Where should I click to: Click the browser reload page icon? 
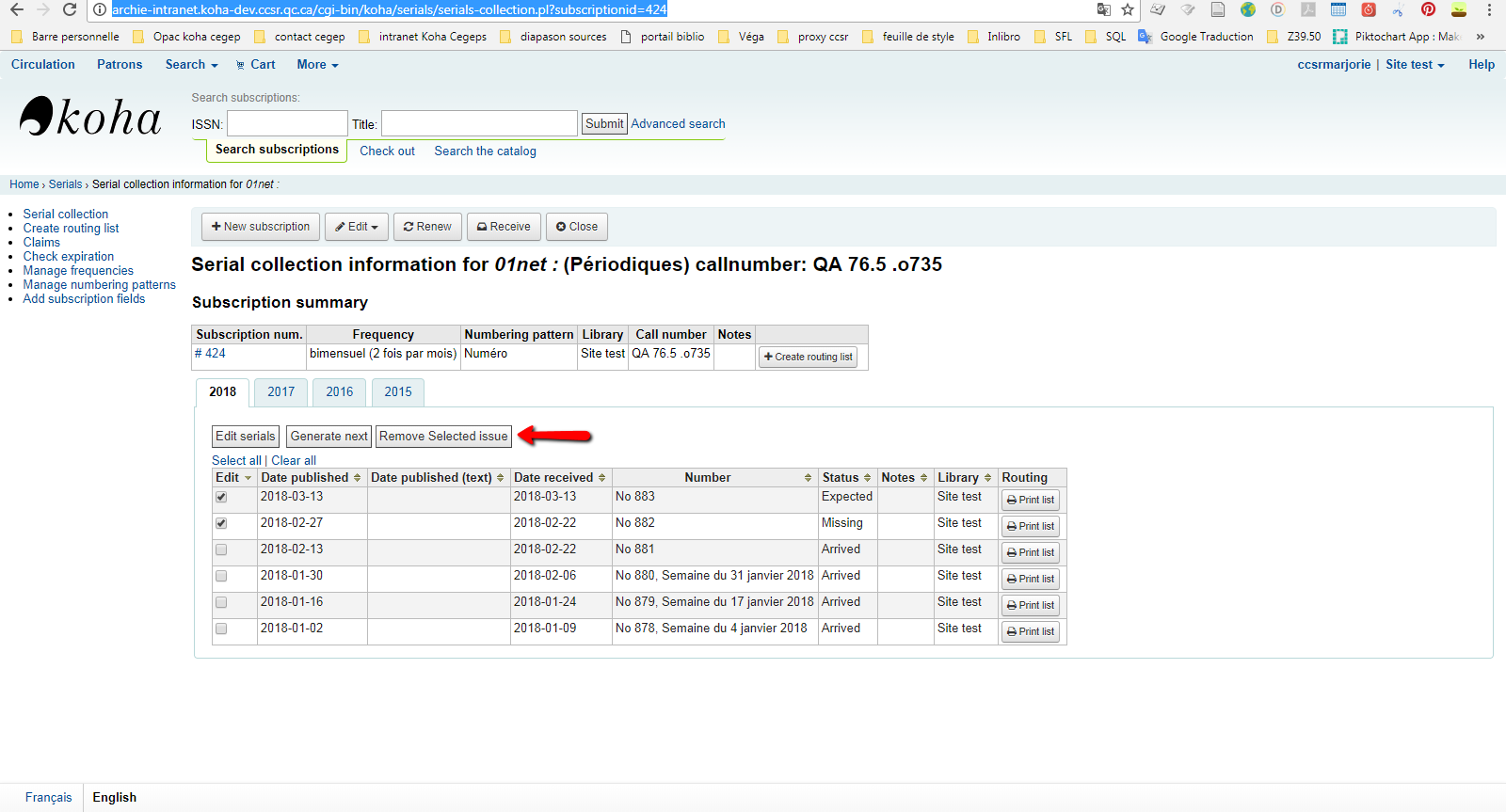coord(70,9)
